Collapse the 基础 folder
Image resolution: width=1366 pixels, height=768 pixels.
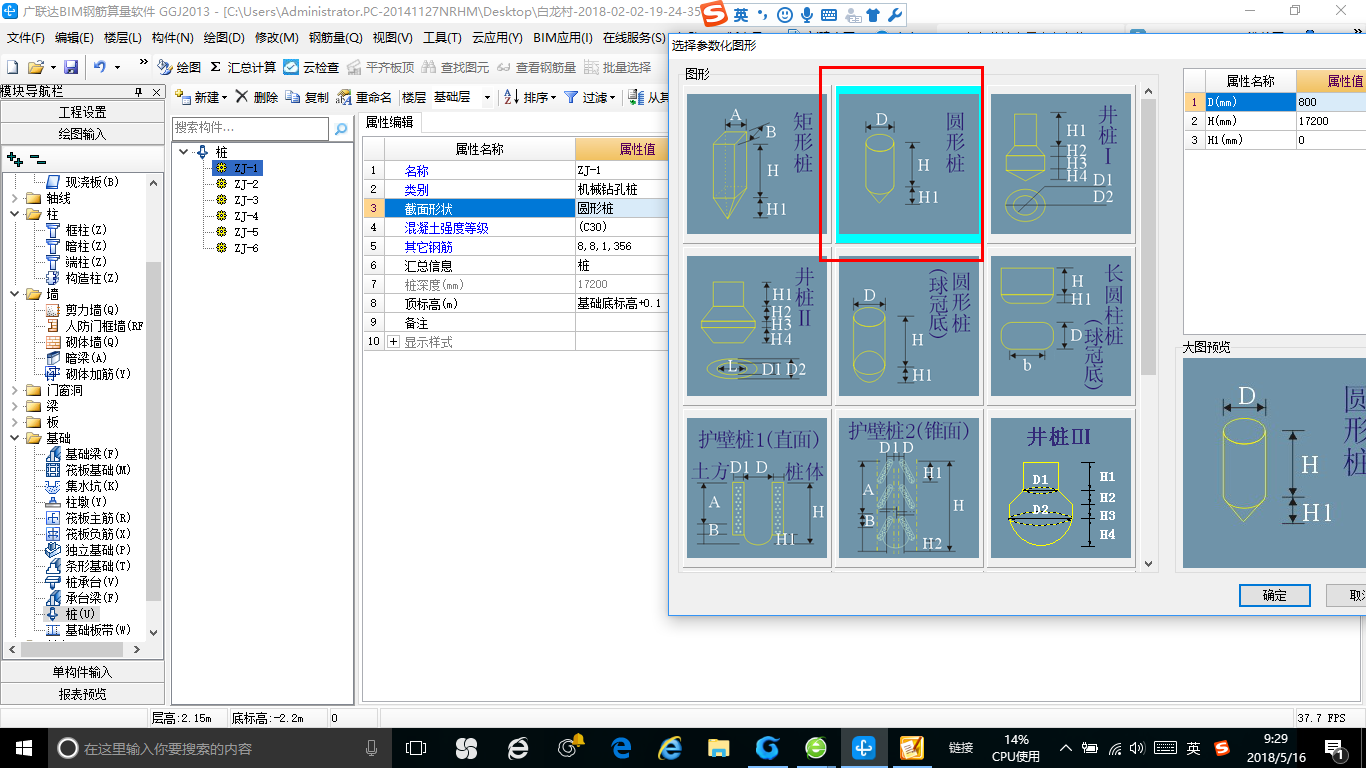tap(14, 438)
